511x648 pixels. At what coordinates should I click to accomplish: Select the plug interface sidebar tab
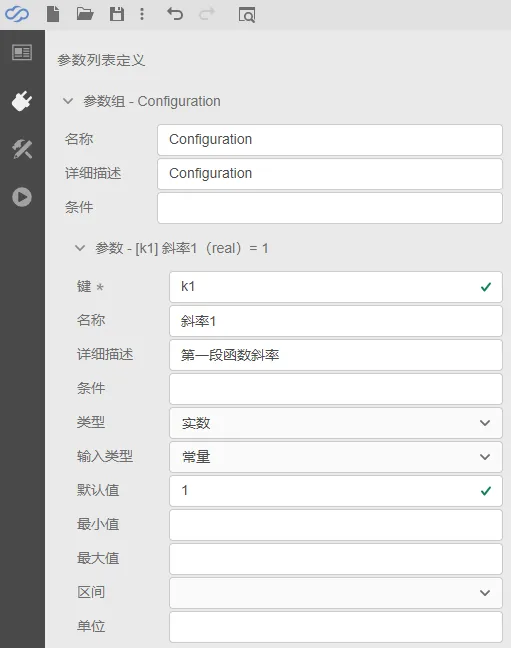tap(22, 101)
